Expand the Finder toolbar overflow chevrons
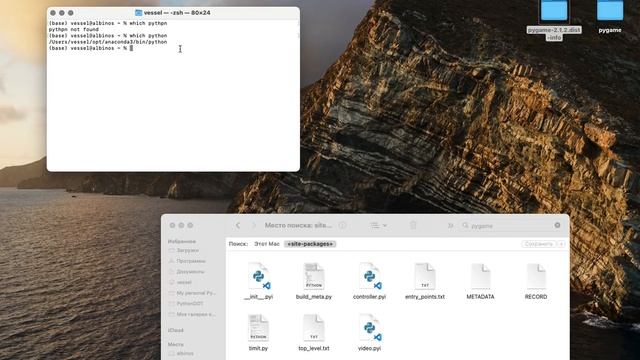The width and height of the screenshot is (640, 360). point(450,225)
